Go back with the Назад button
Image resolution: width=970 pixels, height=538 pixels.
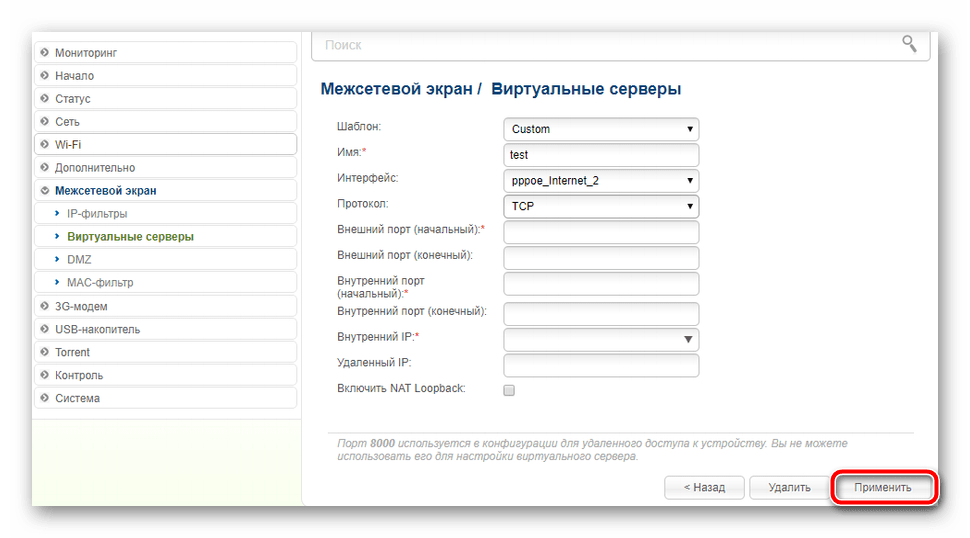point(704,488)
